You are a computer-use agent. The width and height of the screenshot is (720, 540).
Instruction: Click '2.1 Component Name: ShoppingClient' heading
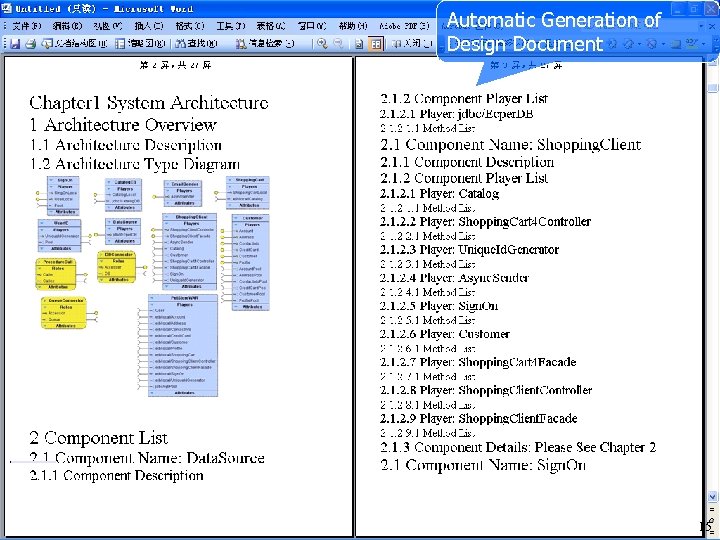pyautogui.click(x=511, y=144)
